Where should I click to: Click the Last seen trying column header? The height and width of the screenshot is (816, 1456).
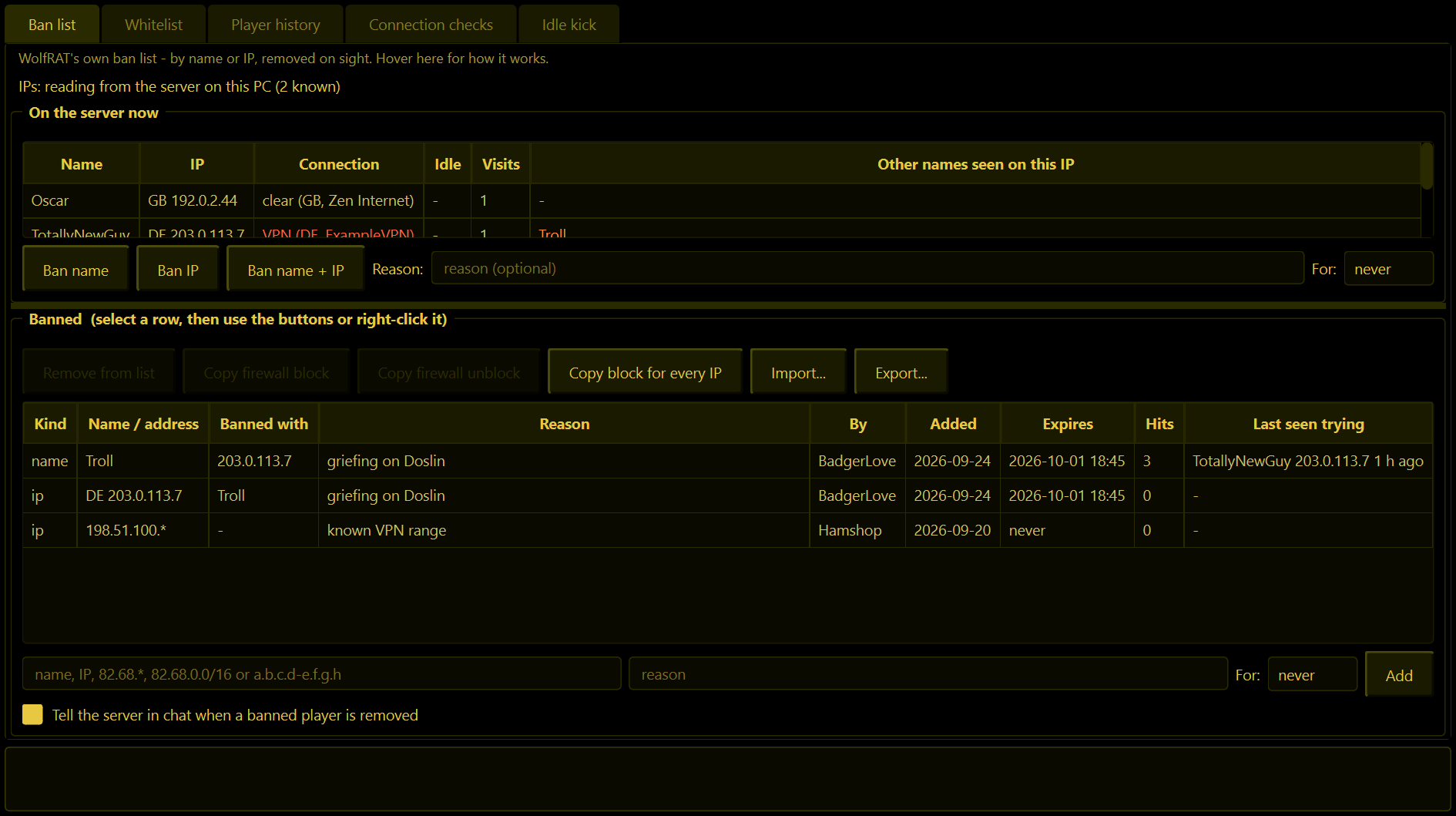point(1308,424)
